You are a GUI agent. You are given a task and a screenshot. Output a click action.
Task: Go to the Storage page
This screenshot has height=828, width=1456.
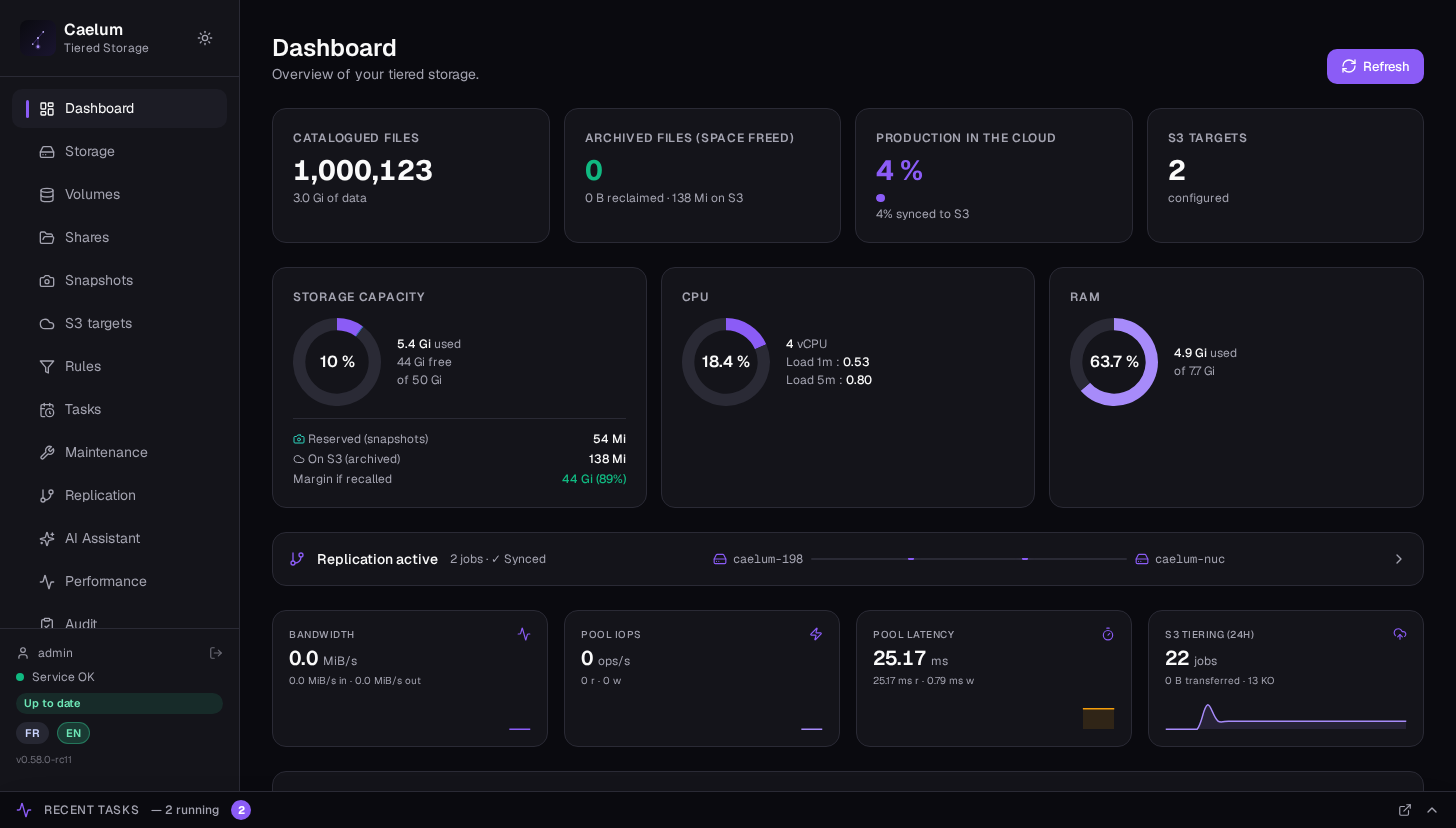click(x=120, y=151)
